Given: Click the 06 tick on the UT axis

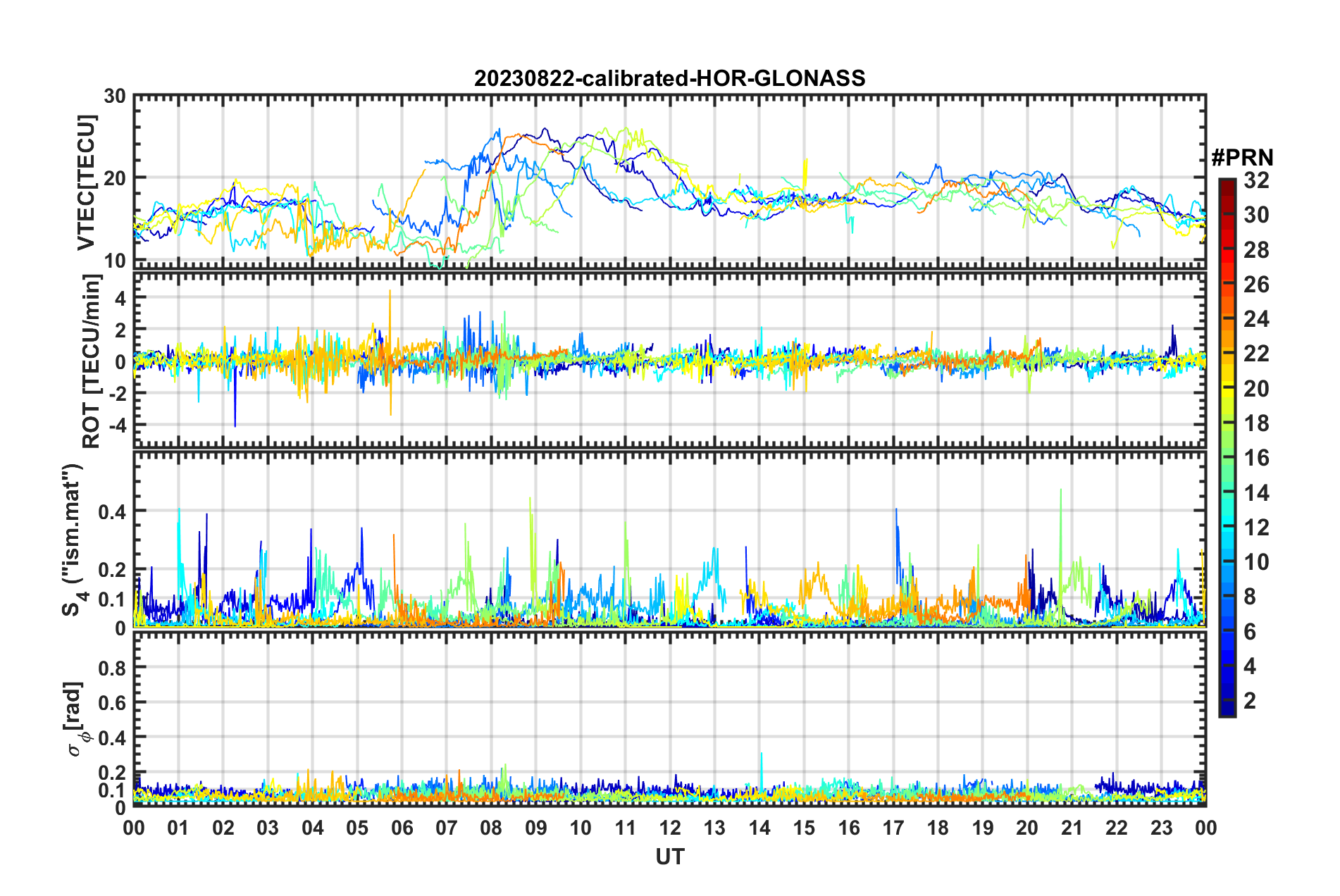Looking at the screenshot, I should point(402,828).
